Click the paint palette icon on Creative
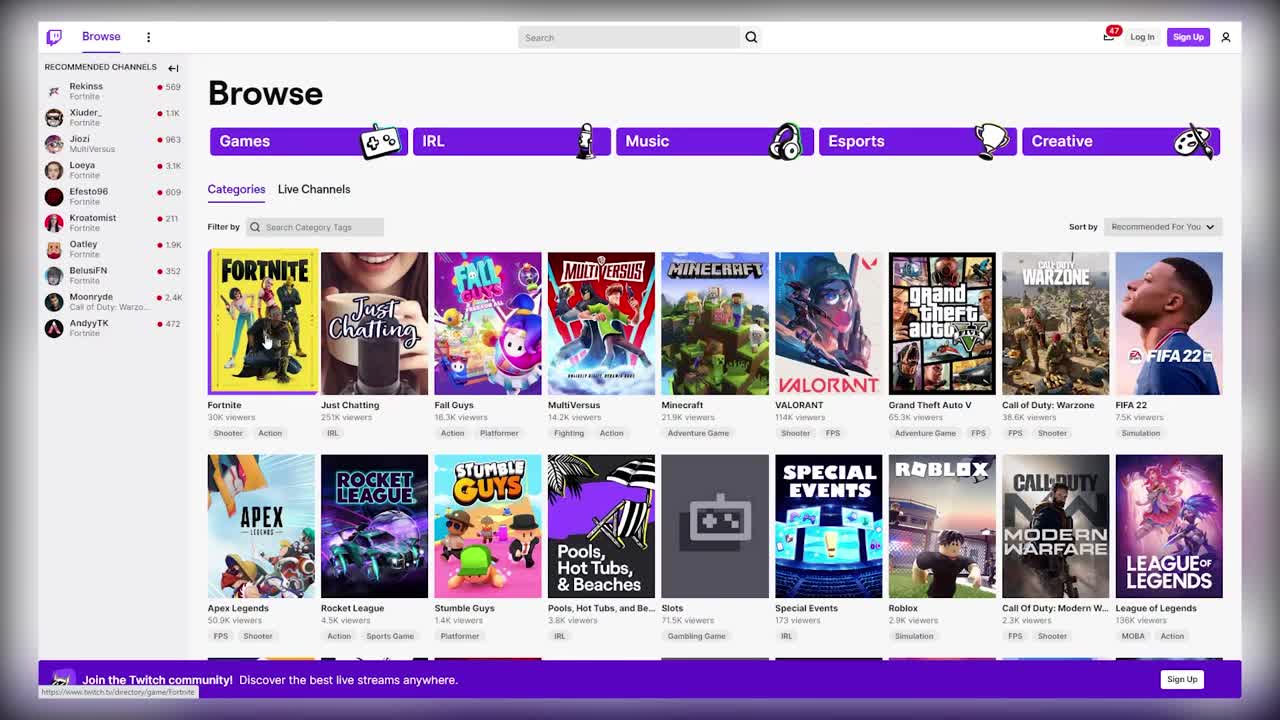 coord(1193,141)
